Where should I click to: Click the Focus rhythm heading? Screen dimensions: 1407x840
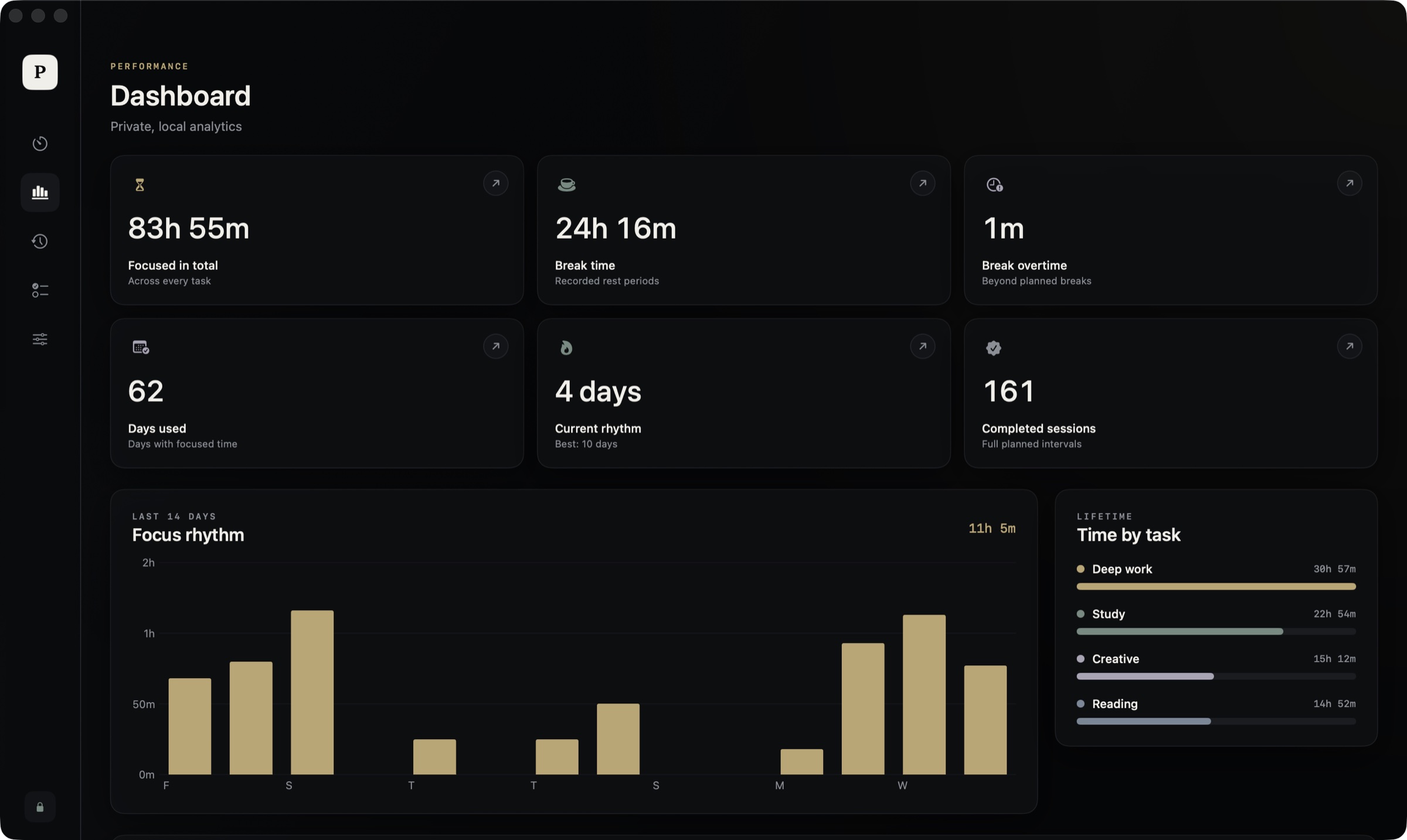click(x=188, y=535)
